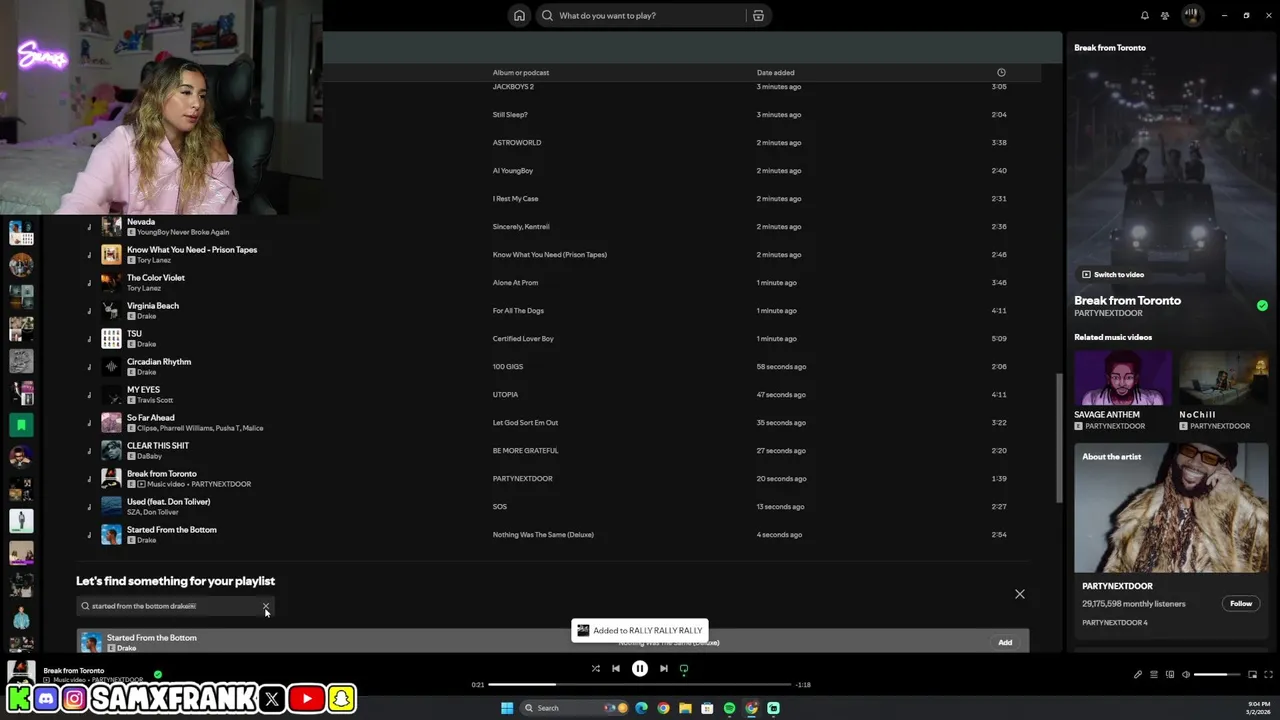
Task: Toggle shuffle in the player bar
Action: [595, 669]
